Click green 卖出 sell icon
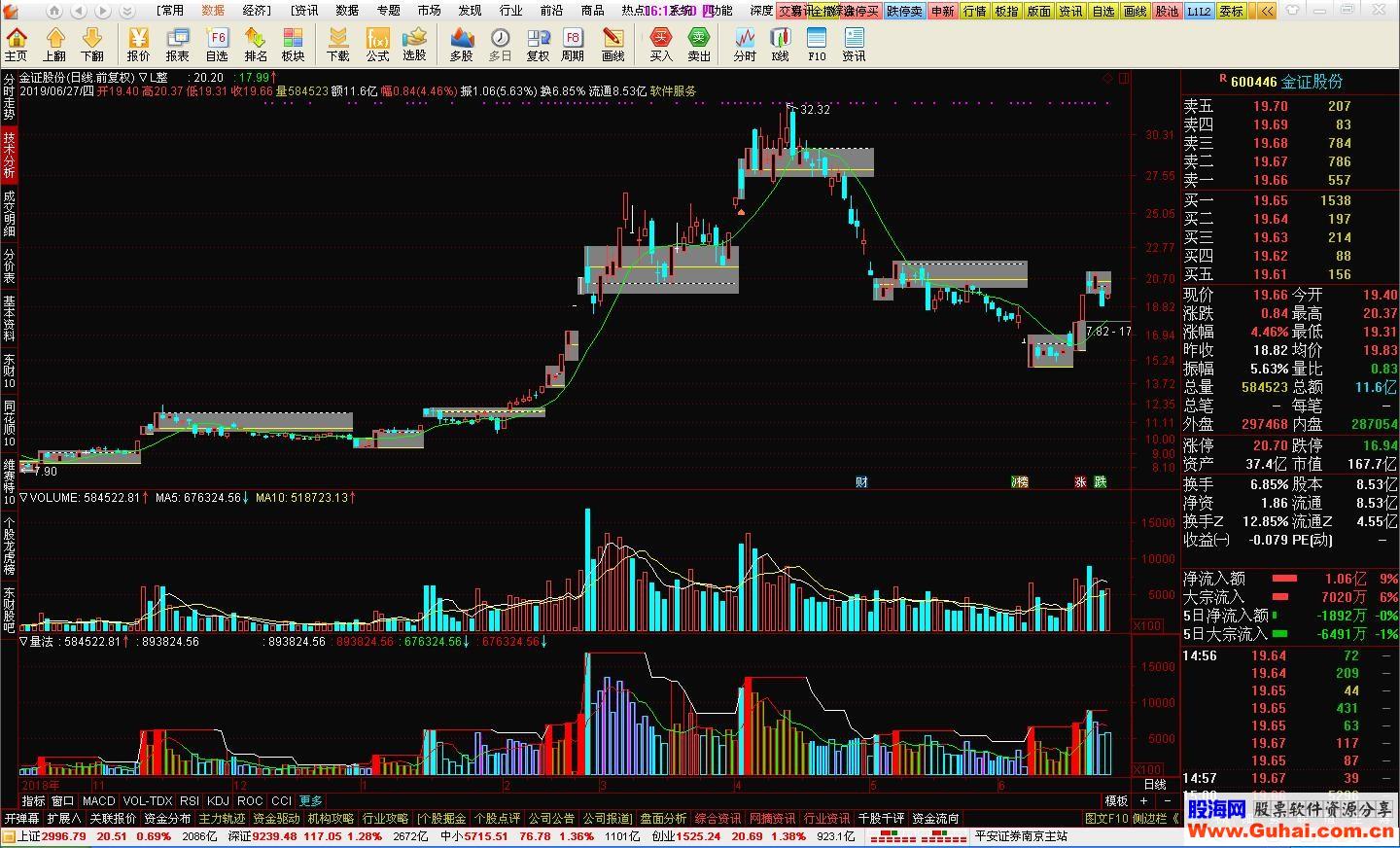The image size is (1400, 848). pyautogui.click(x=699, y=44)
